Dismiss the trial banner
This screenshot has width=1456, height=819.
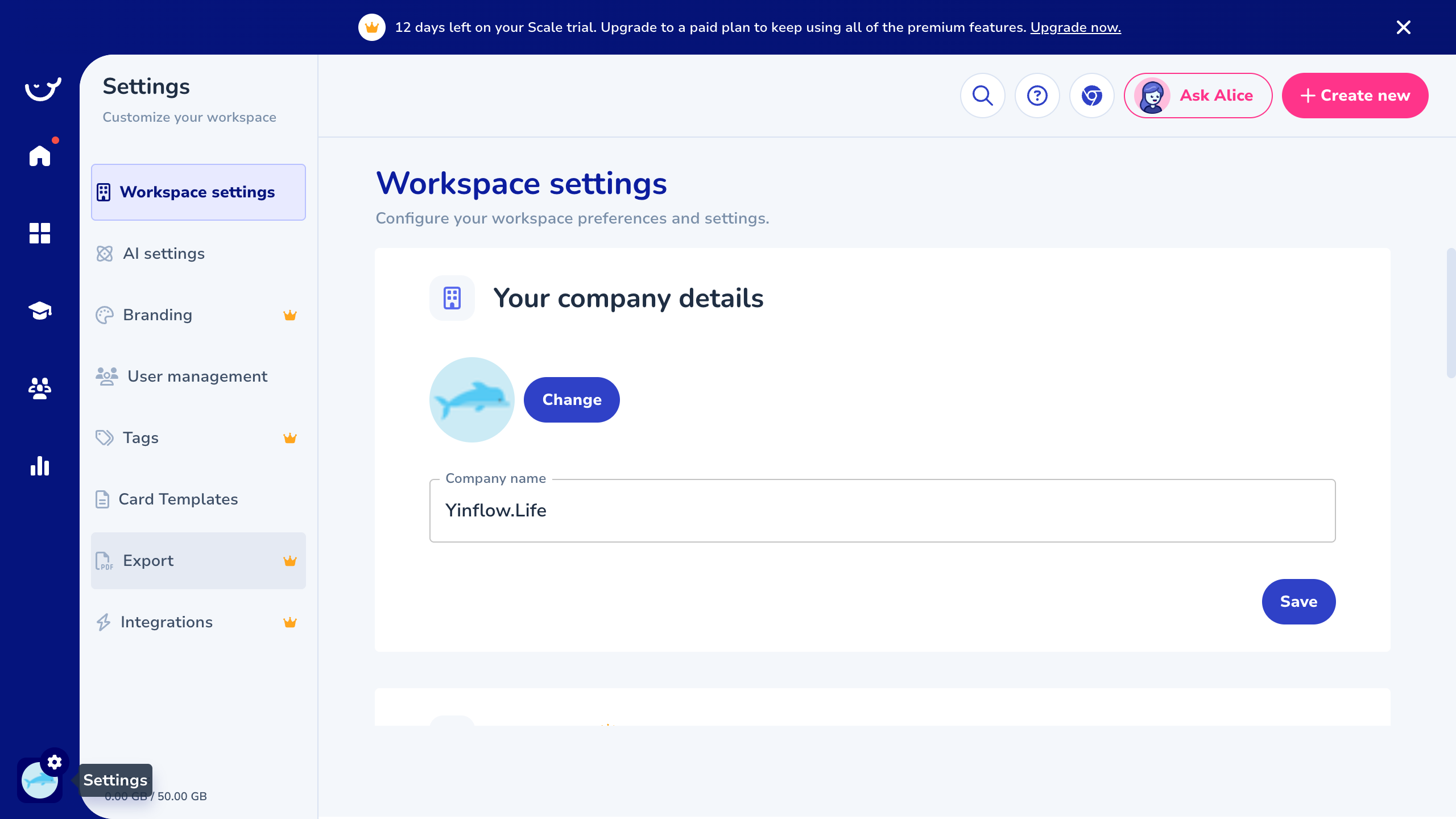coord(1403,27)
